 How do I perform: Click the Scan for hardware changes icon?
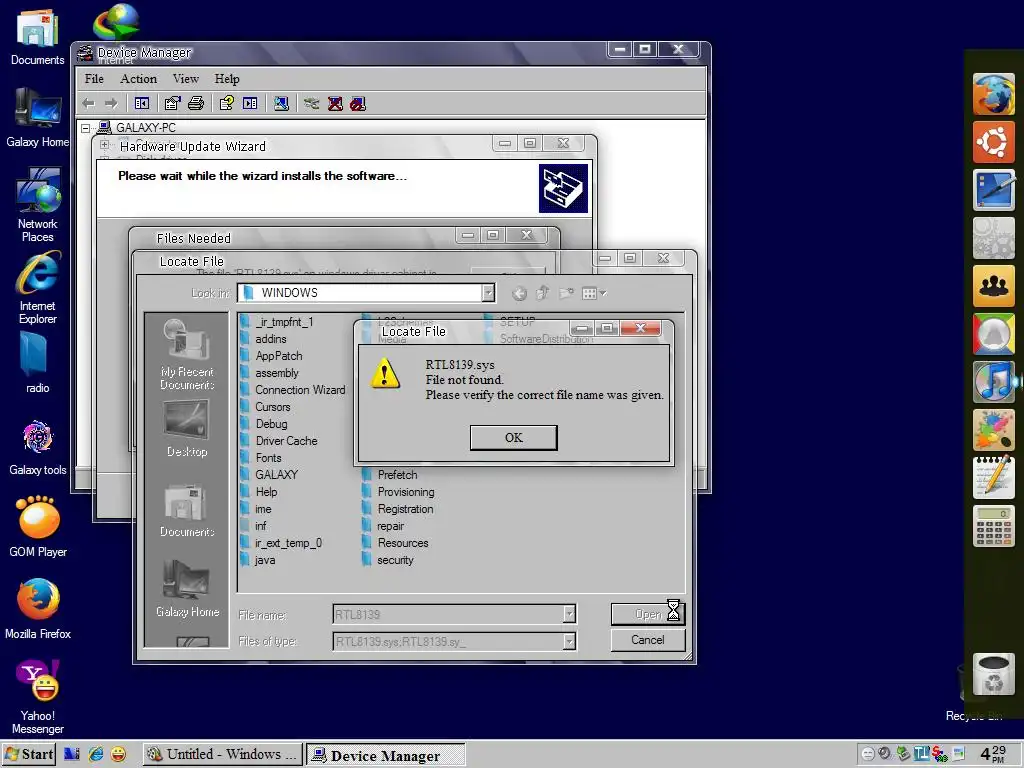click(x=281, y=103)
